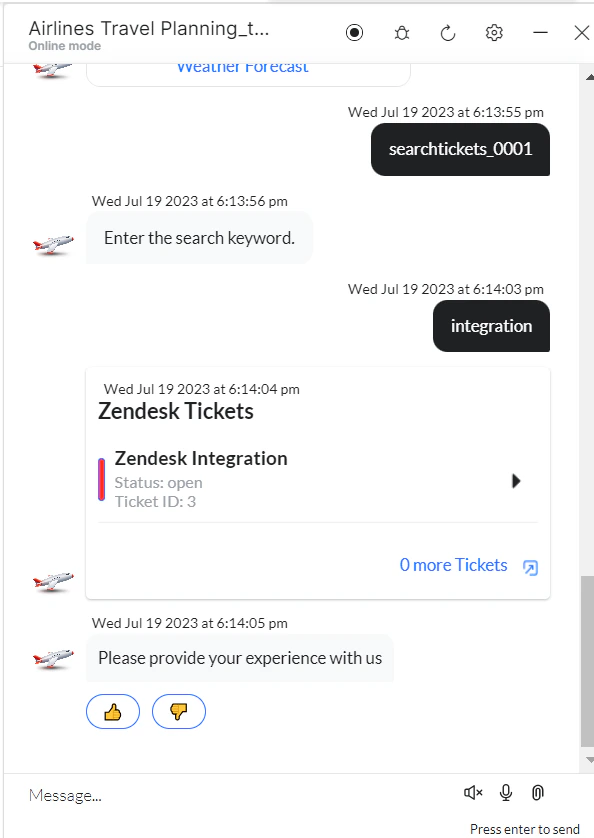Image resolution: width=594 pixels, height=838 pixels.
Task: Mute audio using the speaker icon
Action: 471,792
